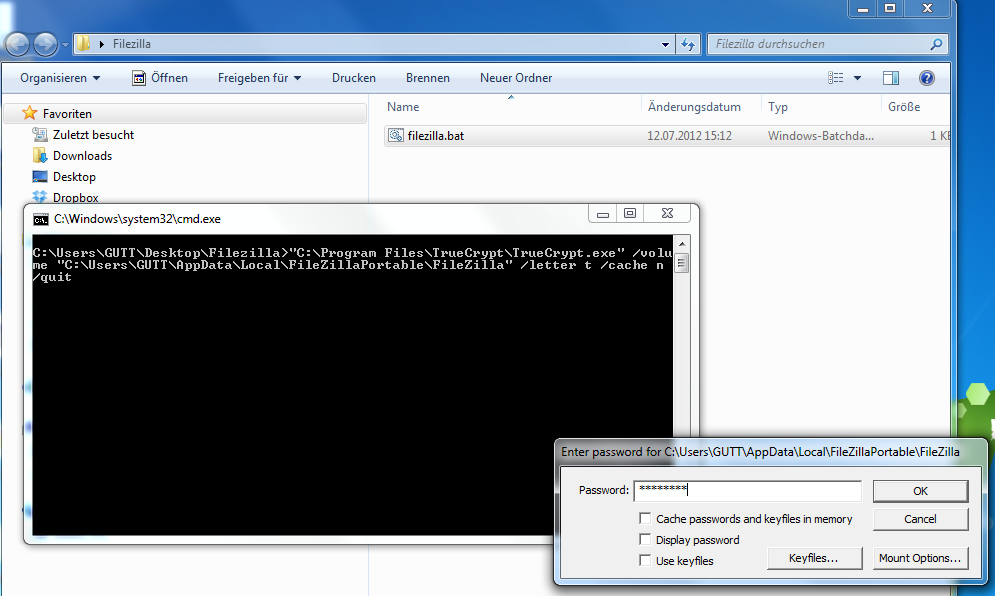This screenshot has width=995, height=596.
Task: Click the Windows-Batchda... type cell
Action: 820,136
